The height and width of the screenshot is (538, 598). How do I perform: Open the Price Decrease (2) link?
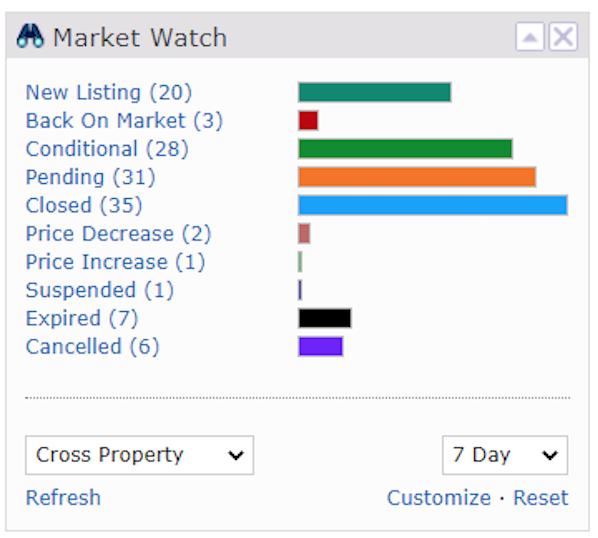pos(118,234)
